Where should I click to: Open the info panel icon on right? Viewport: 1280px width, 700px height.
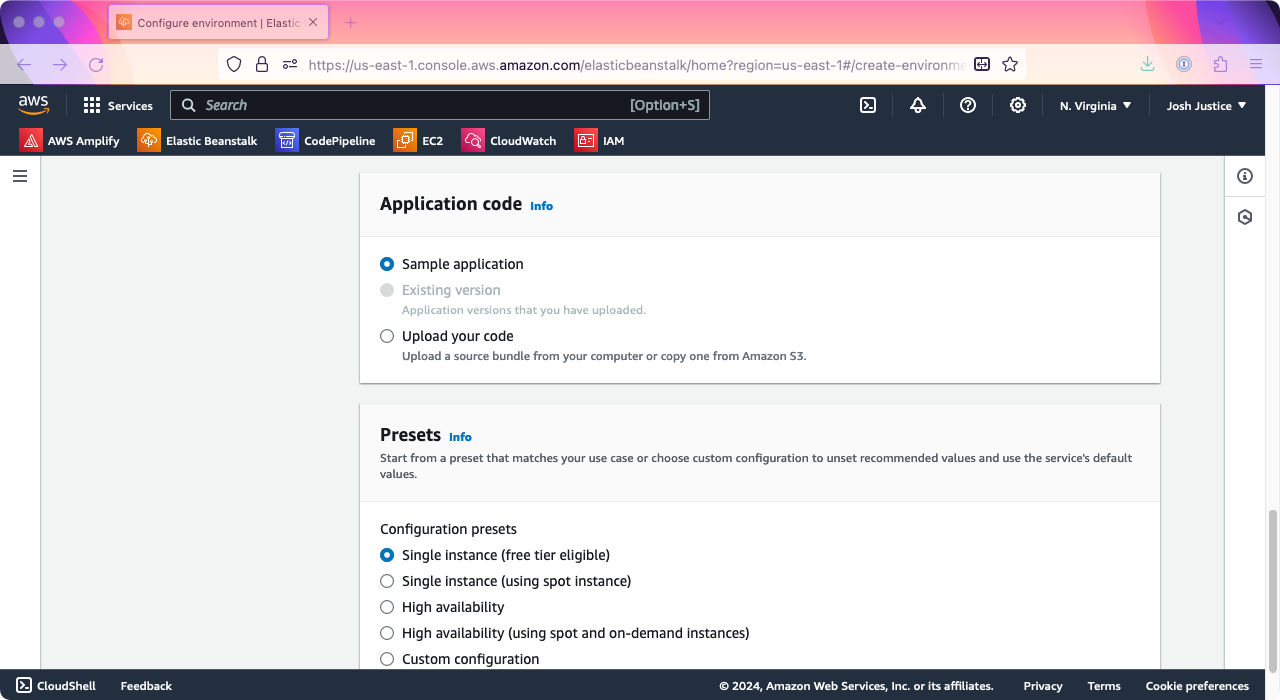tap(1245, 176)
